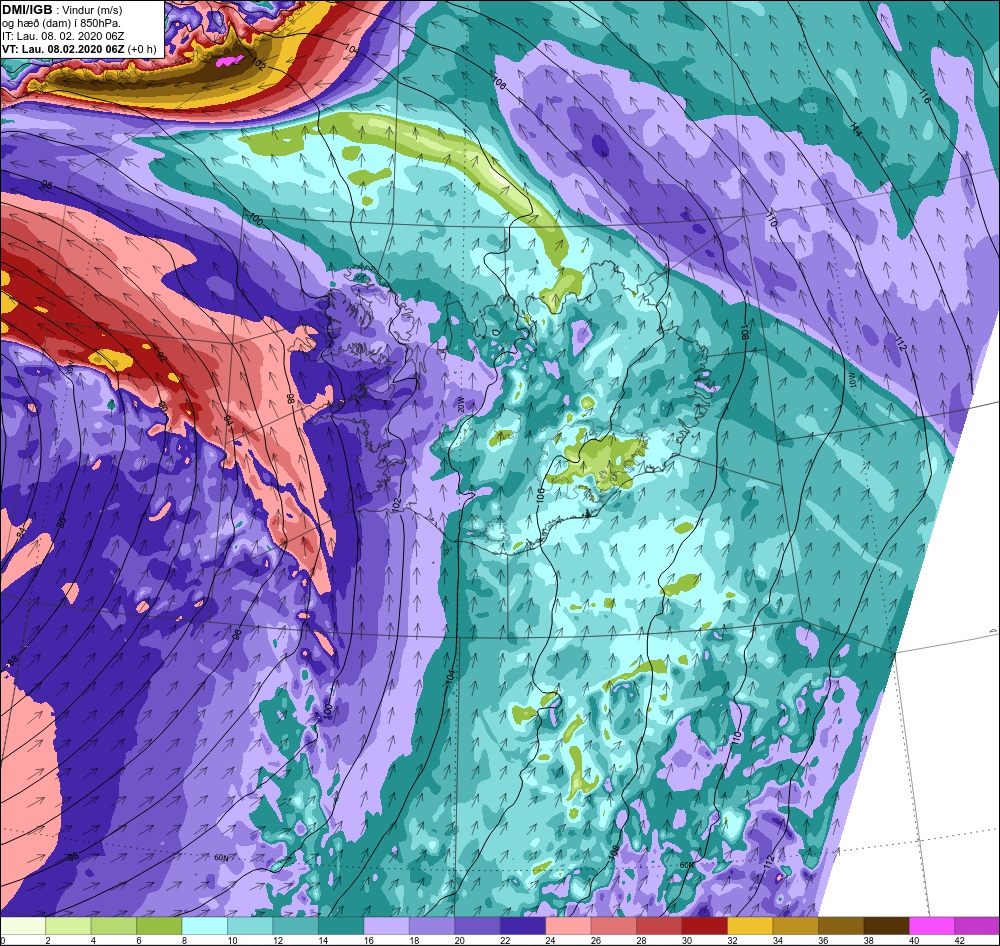
Task: Click the '92' contour label in the red band
Action: click(x=162, y=358)
